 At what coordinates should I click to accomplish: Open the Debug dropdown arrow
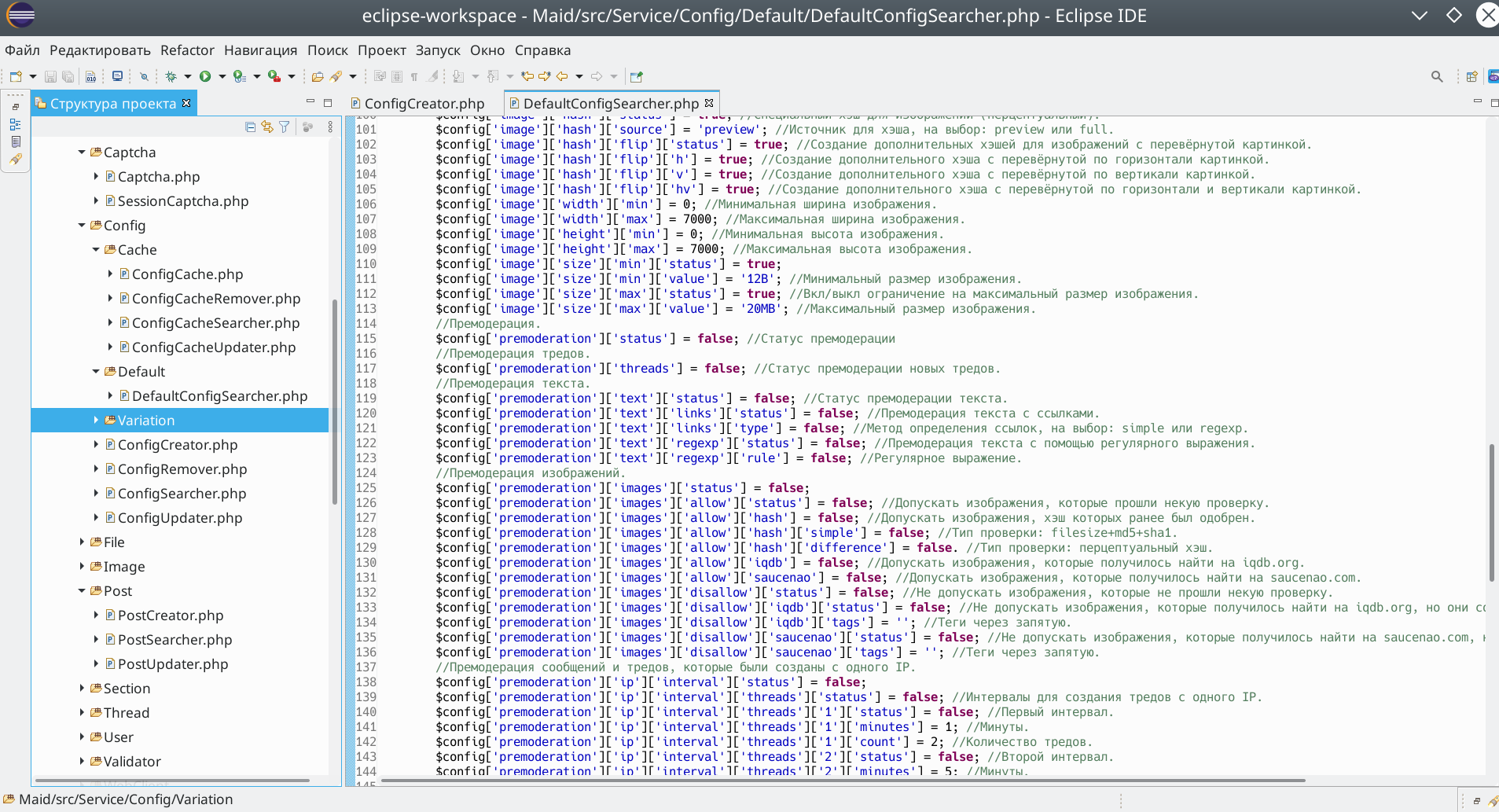click(x=188, y=76)
